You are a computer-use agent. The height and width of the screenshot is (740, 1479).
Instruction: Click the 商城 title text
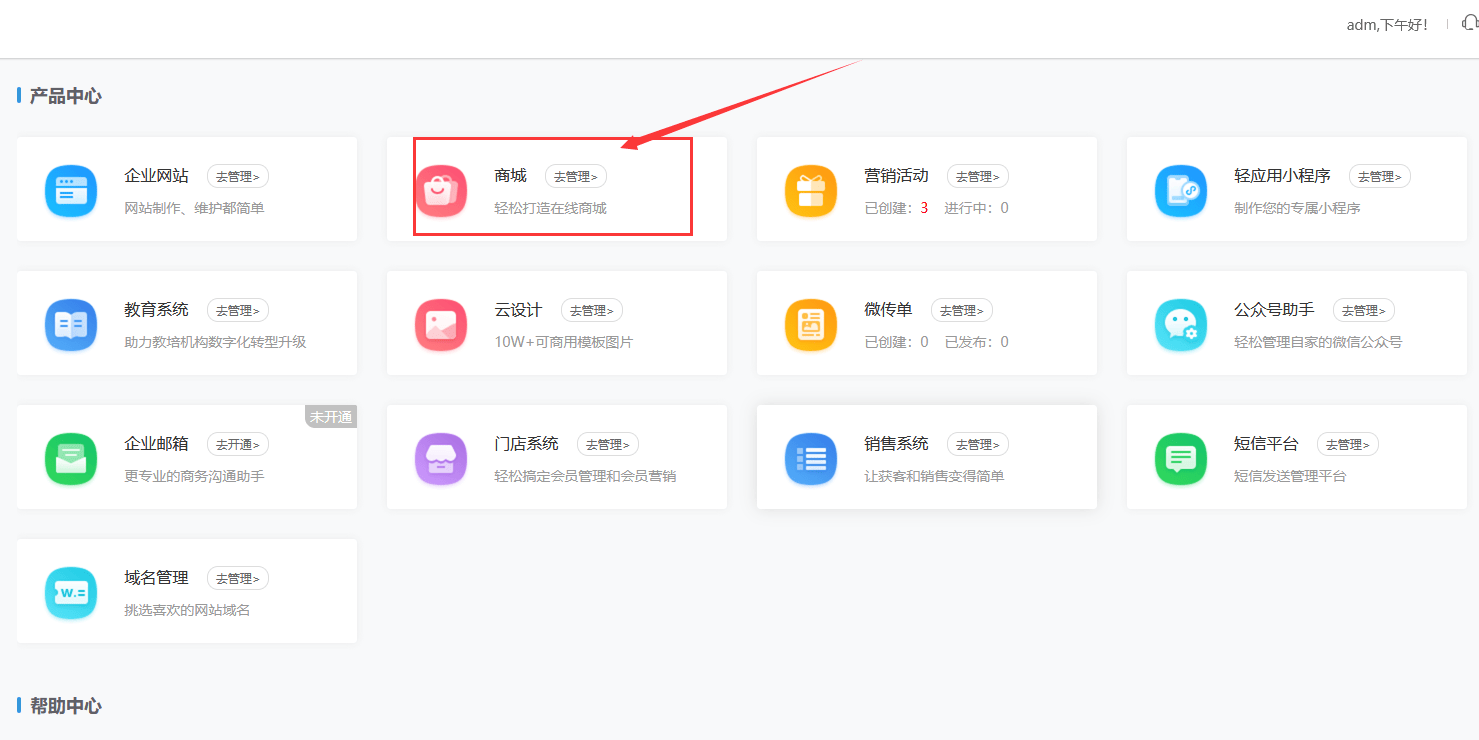[x=510, y=176]
